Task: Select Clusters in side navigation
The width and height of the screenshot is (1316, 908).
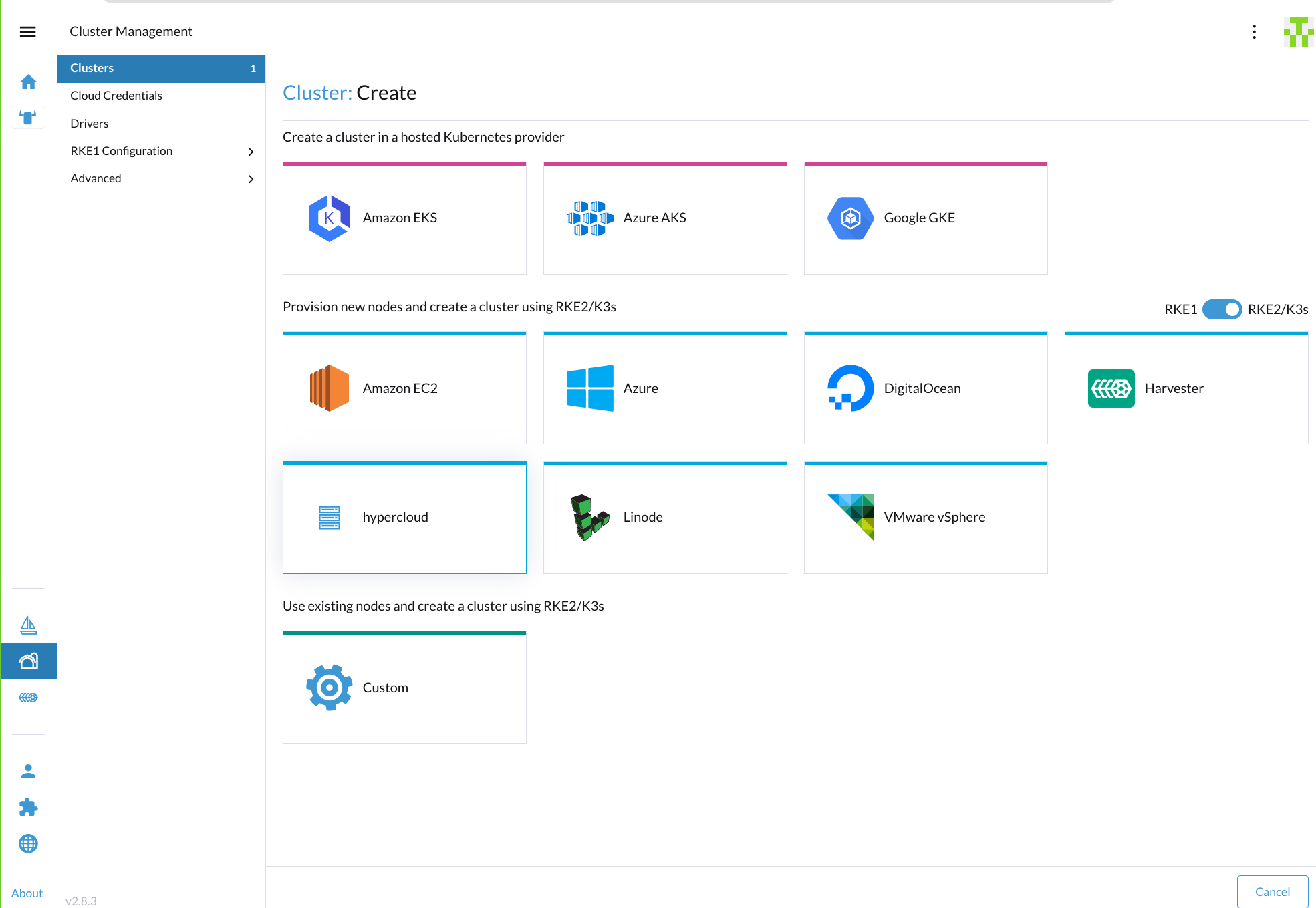Action: [x=161, y=69]
